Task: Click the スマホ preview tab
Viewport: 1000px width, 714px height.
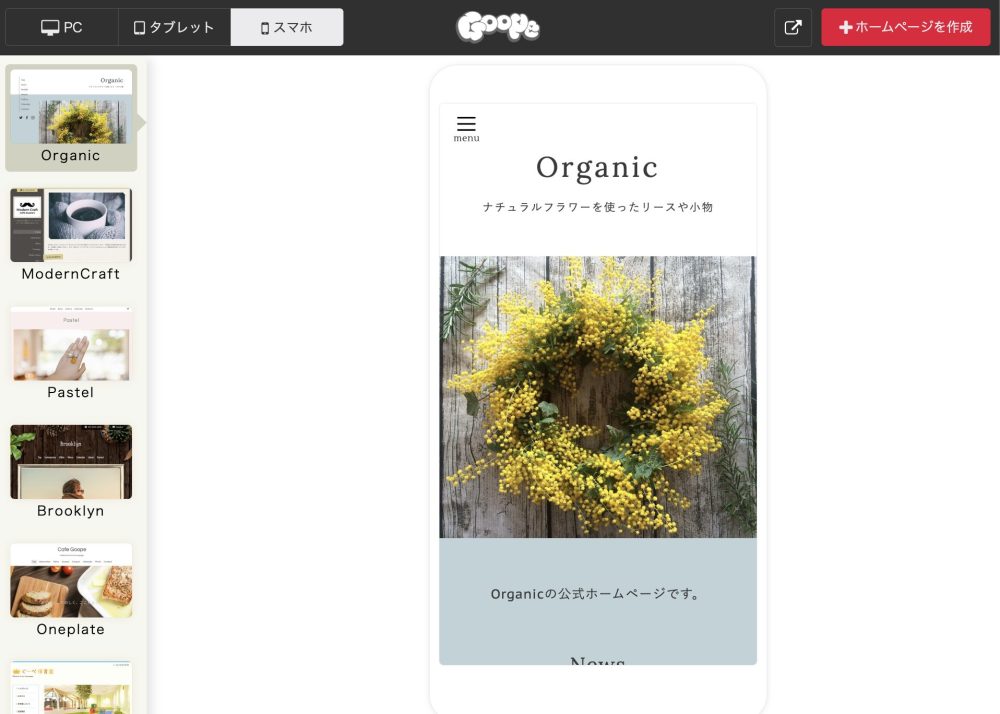Action: [x=287, y=27]
